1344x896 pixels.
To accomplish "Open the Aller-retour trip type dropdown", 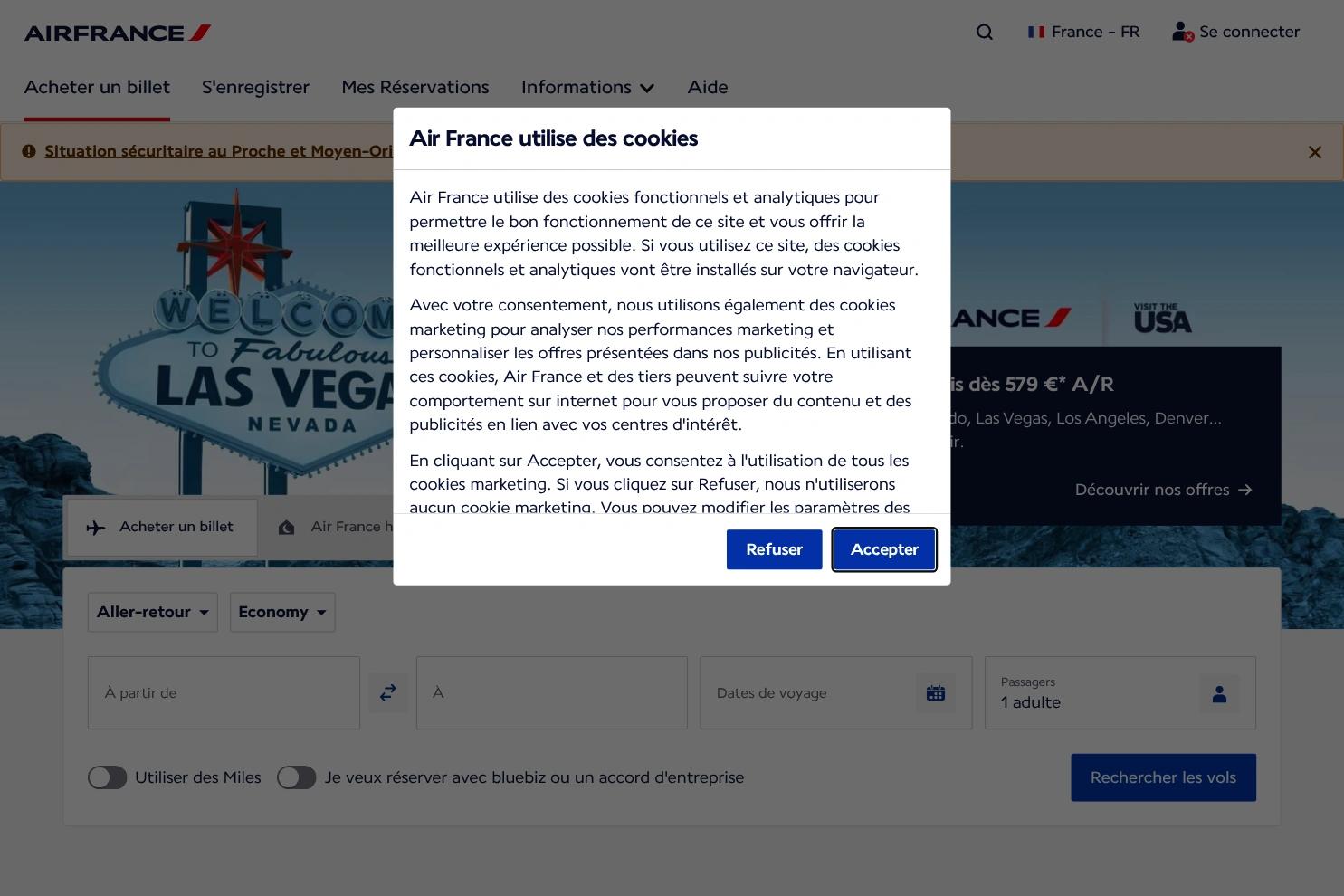I will [153, 612].
